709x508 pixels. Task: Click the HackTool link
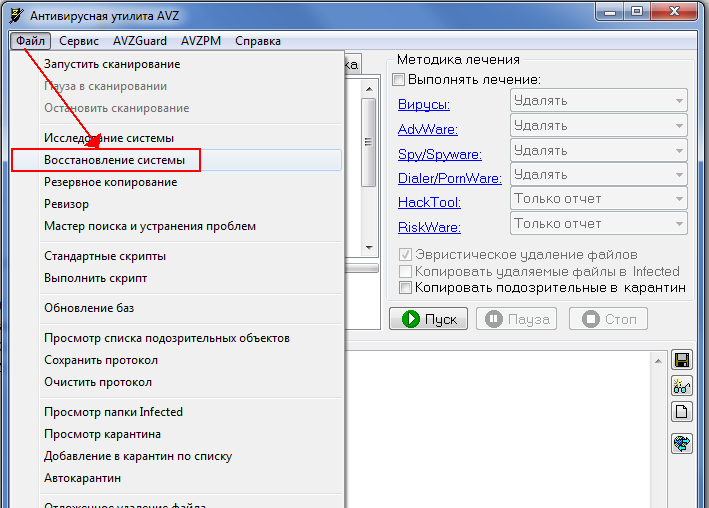click(430, 202)
